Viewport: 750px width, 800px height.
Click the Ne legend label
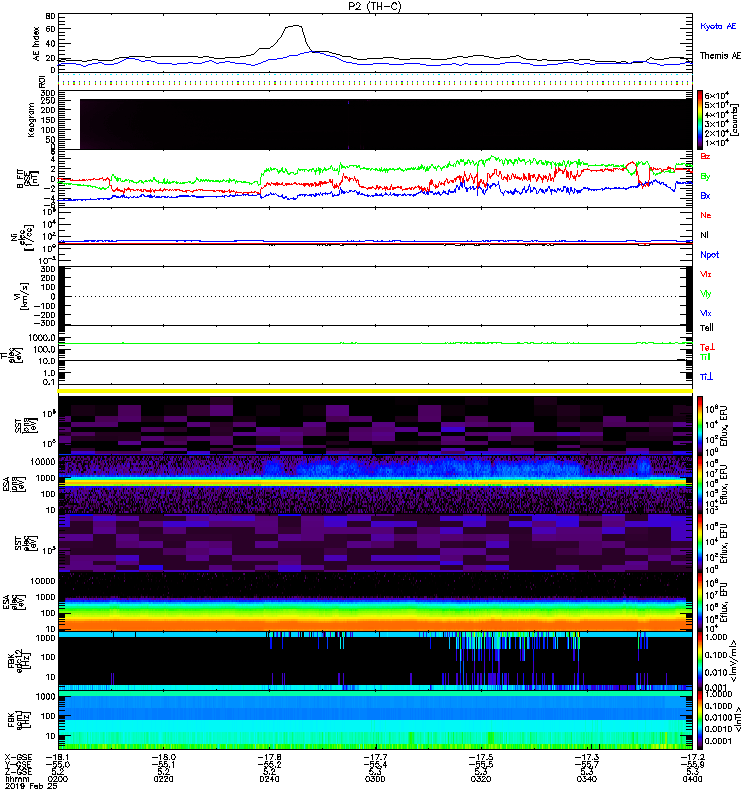706,215
